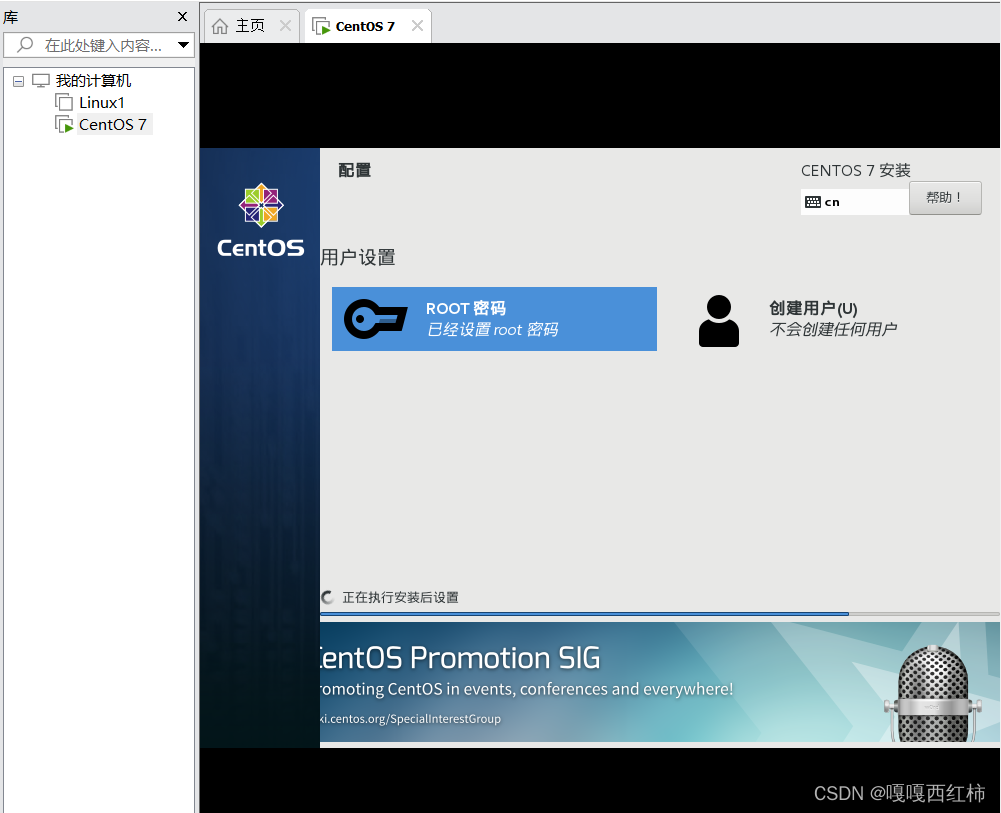1001x813 pixels.
Task: Click the CentOS Promotion SIG banner
Action: tap(659, 682)
